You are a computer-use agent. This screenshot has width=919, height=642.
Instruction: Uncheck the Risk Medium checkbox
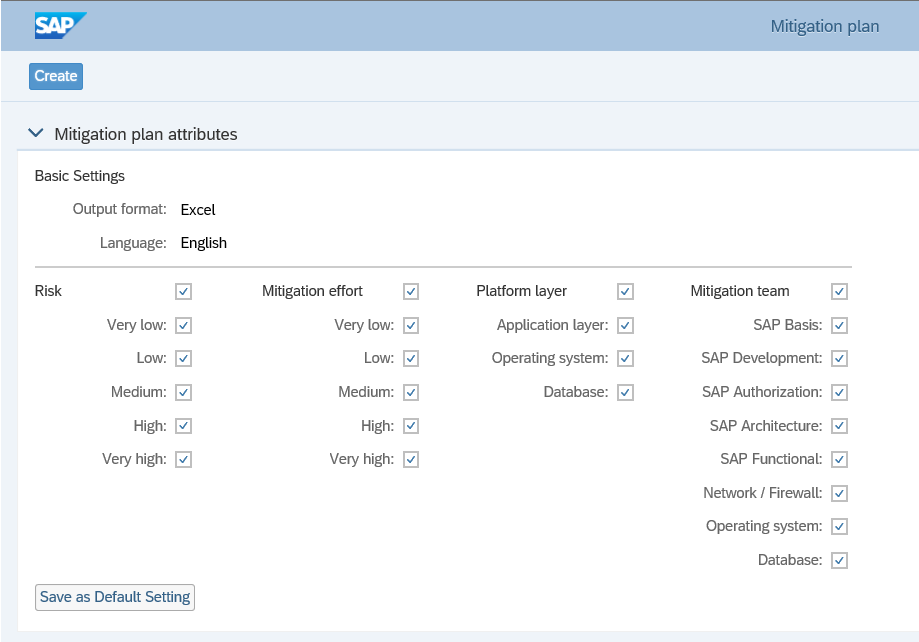click(183, 392)
